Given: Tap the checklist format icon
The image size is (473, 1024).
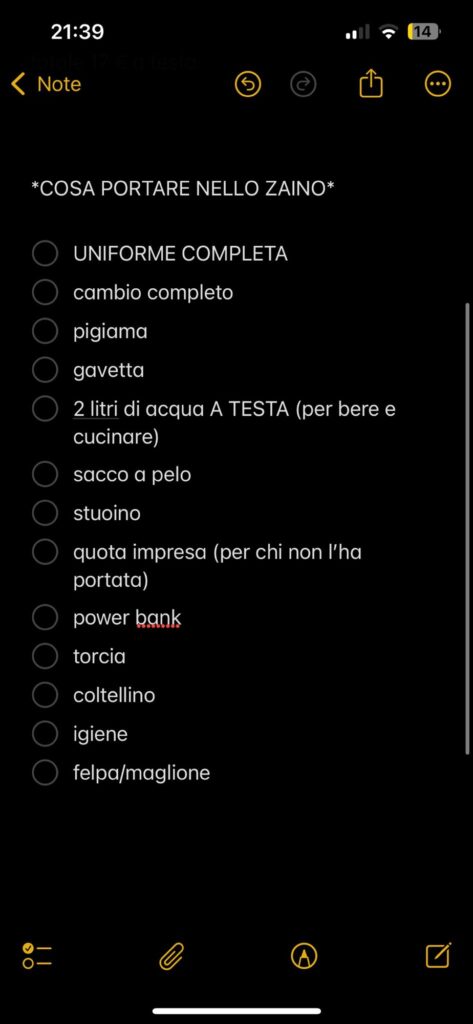Looking at the screenshot, I should coord(37,956).
